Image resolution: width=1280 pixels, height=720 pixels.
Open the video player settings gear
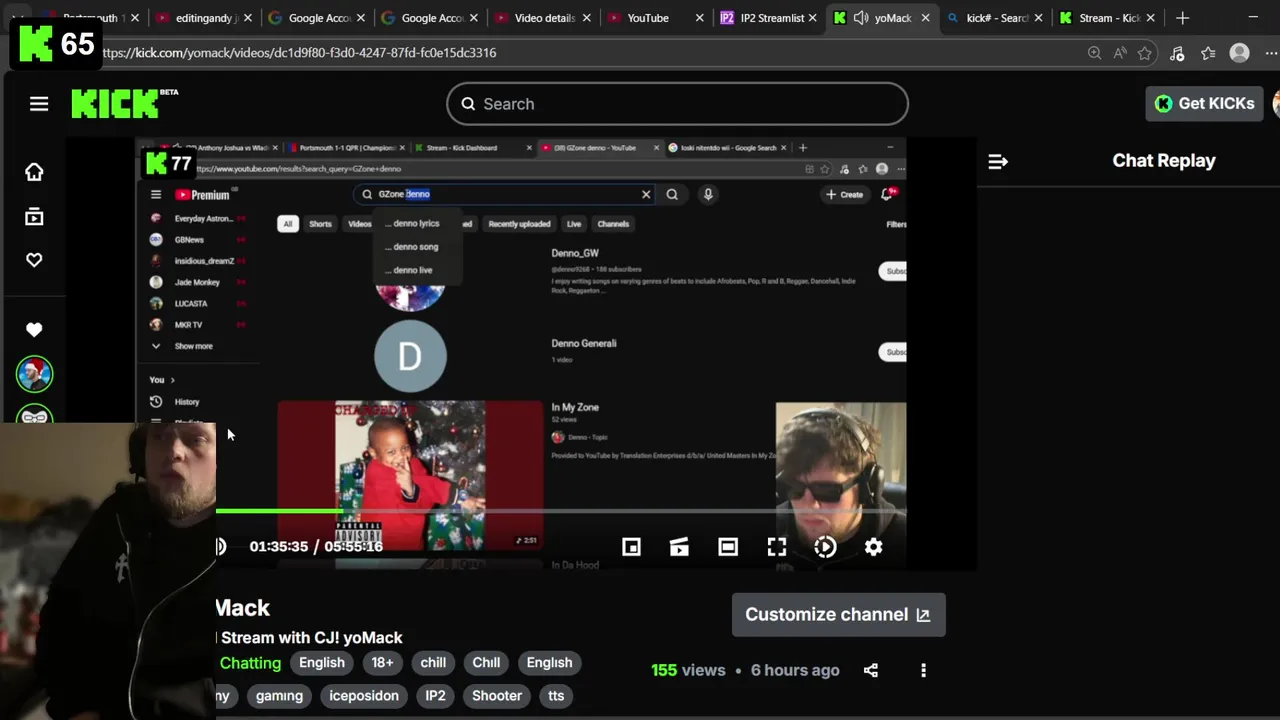coord(874,547)
